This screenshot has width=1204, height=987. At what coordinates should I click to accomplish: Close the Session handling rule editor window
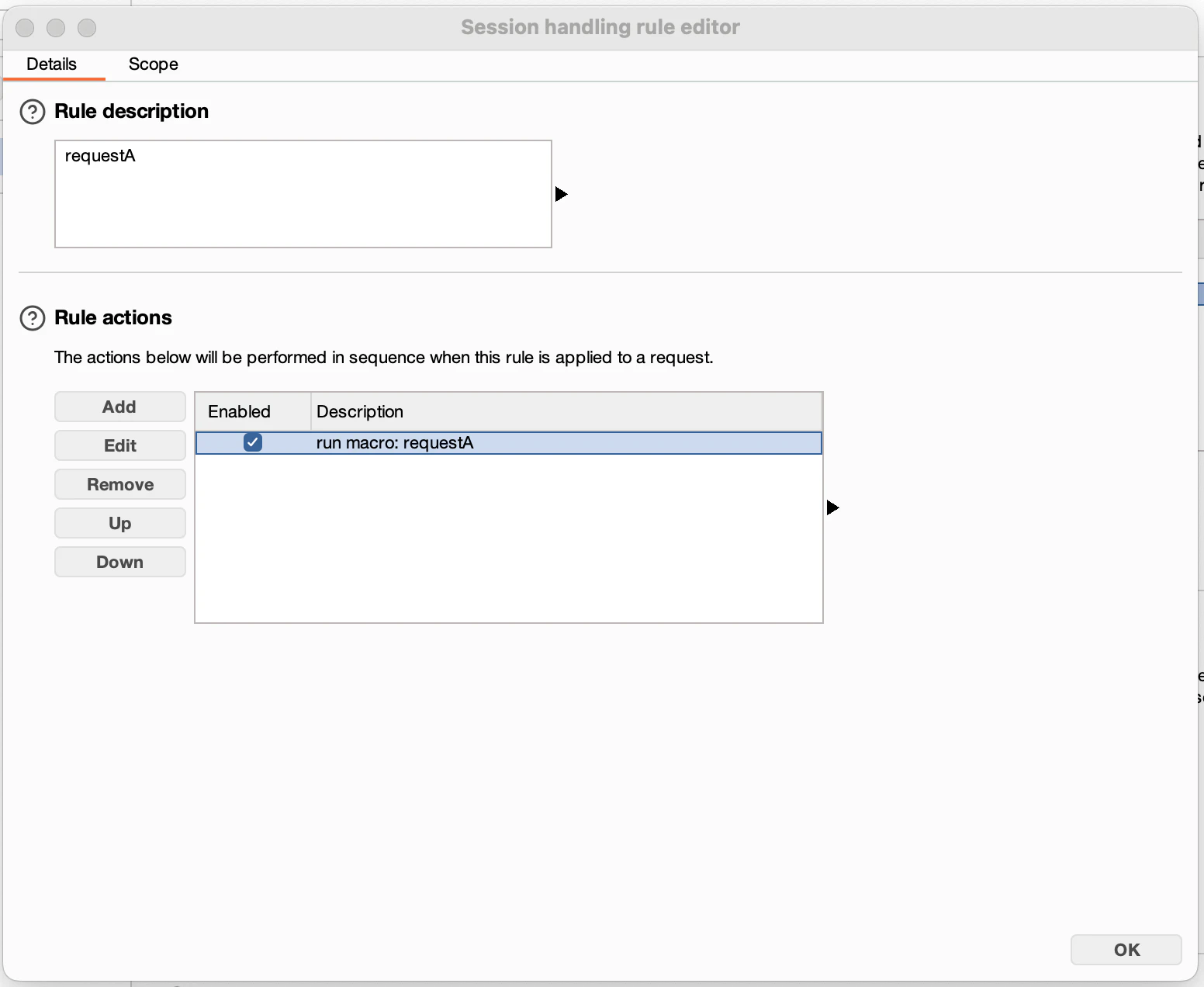tap(25, 28)
